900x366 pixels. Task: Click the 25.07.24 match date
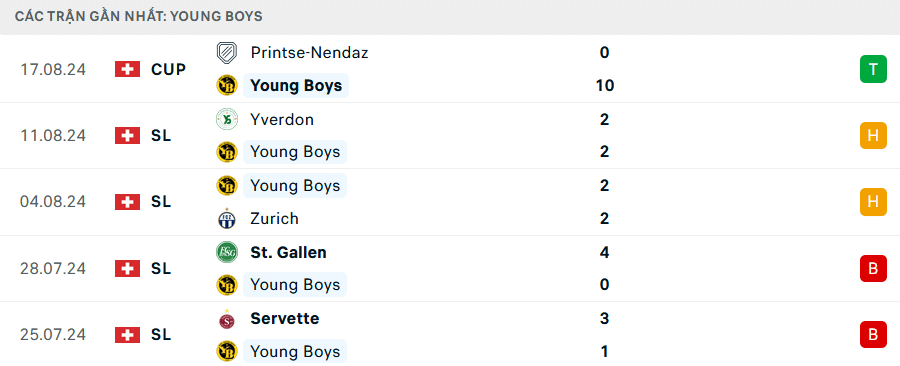coord(53,334)
